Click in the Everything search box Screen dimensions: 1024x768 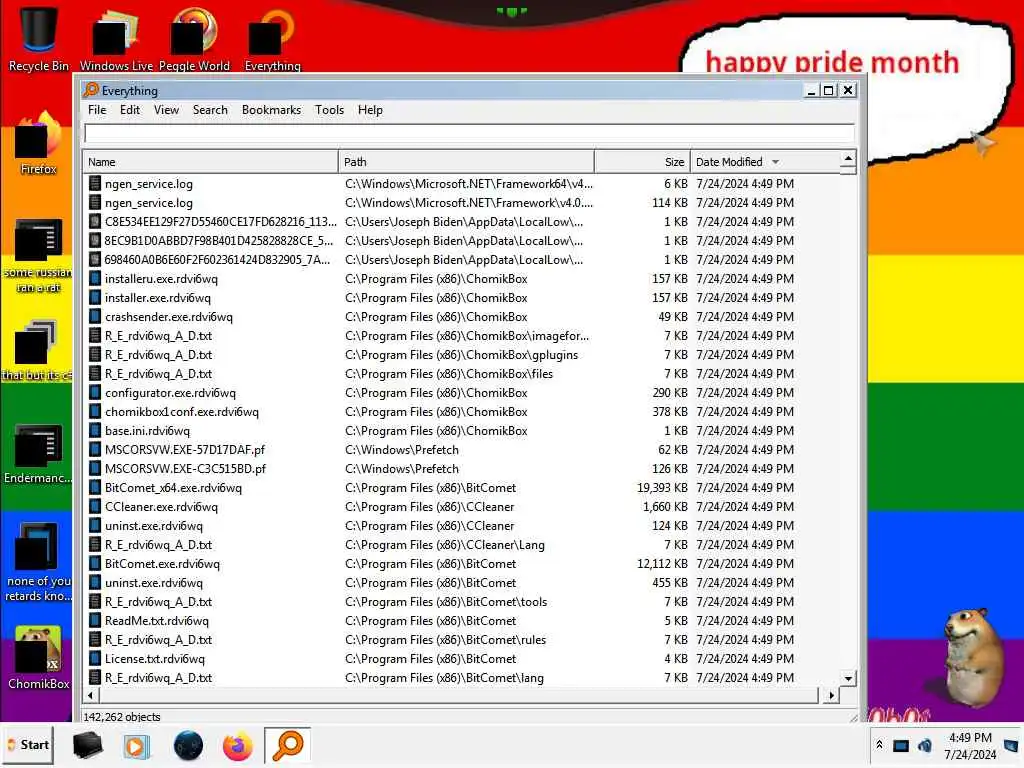click(x=469, y=133)
